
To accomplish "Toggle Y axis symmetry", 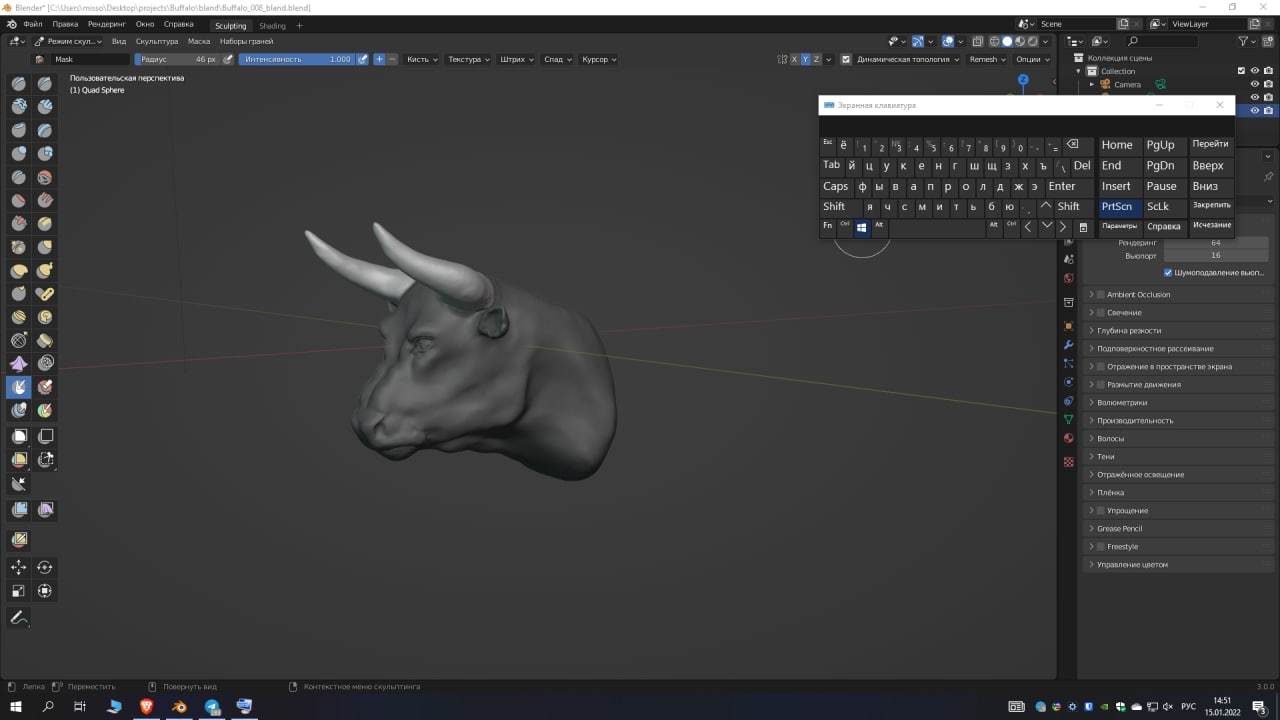I will 806,59.
